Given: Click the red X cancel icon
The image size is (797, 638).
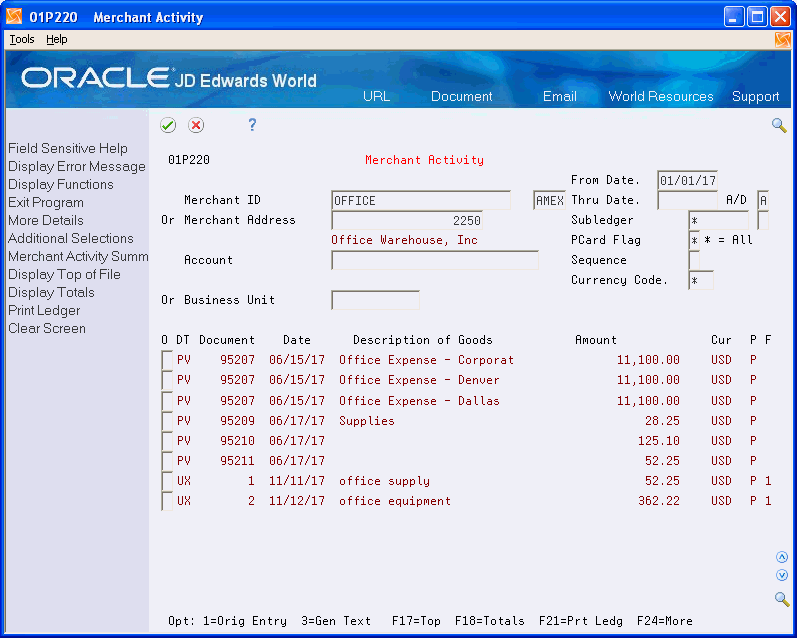Looking at the screenshot, I should pos(196,125).
